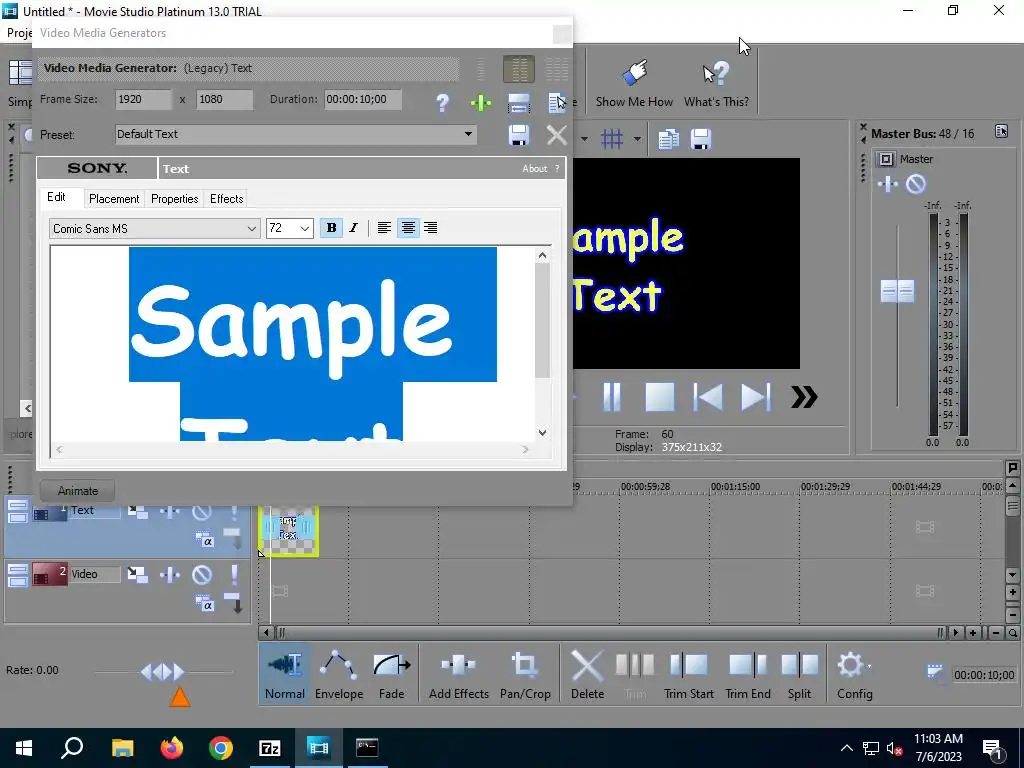Toggle Bold text formatting

(x=331, y=227)
